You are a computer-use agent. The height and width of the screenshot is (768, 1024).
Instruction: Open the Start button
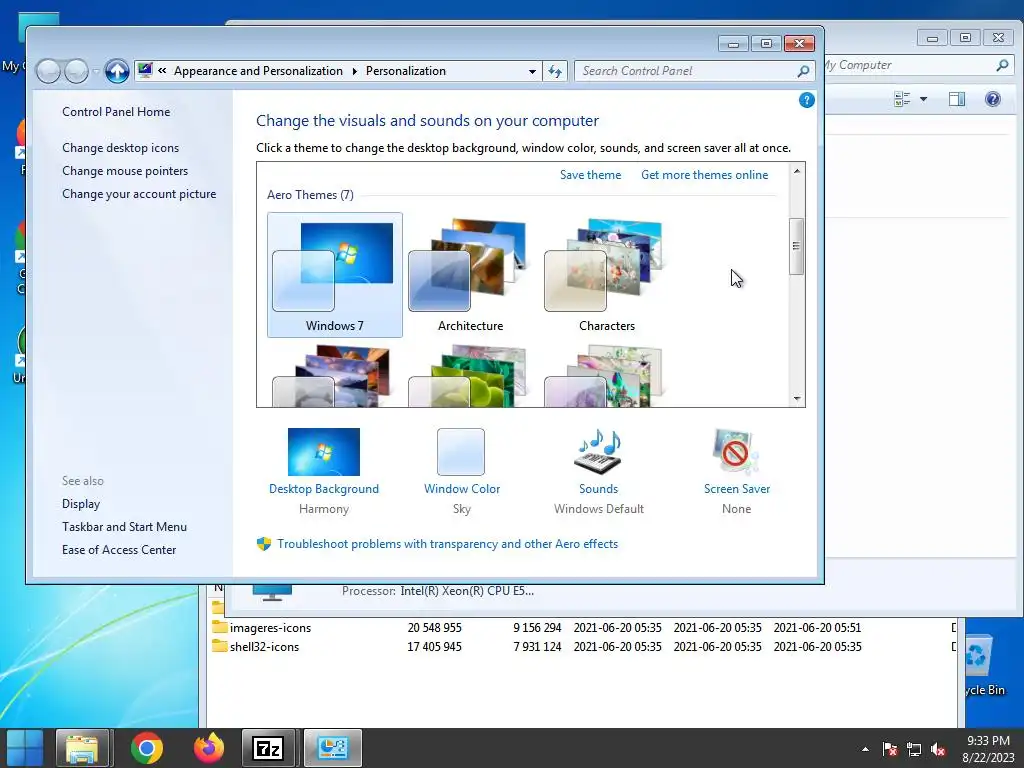coord(25,748)
